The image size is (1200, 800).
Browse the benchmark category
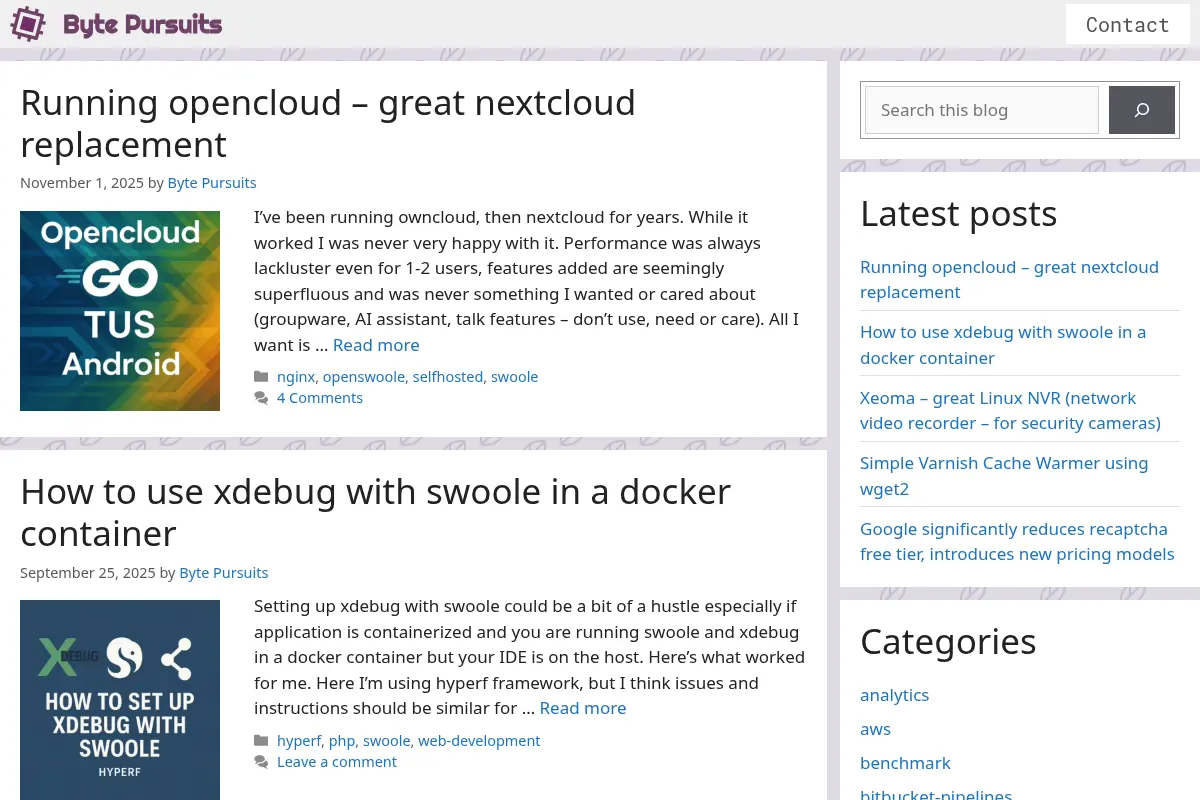pyautogui.click(x=905, y=763)
